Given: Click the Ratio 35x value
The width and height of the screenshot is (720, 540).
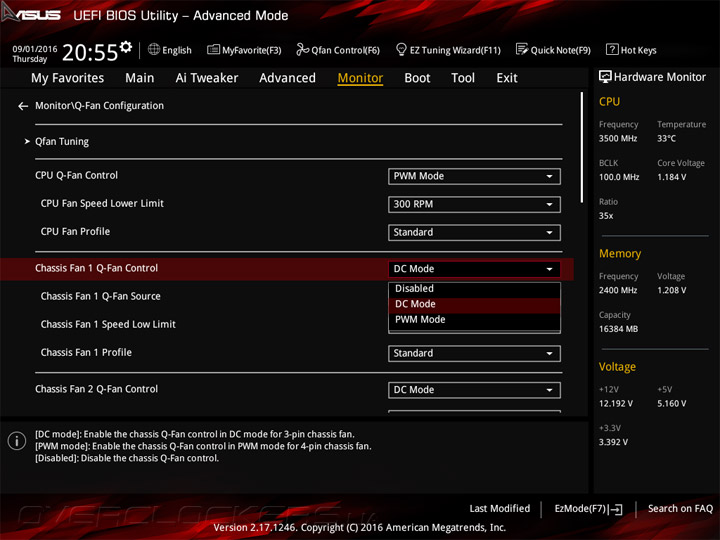Looking at the screenshot, I should click(606, 216).
